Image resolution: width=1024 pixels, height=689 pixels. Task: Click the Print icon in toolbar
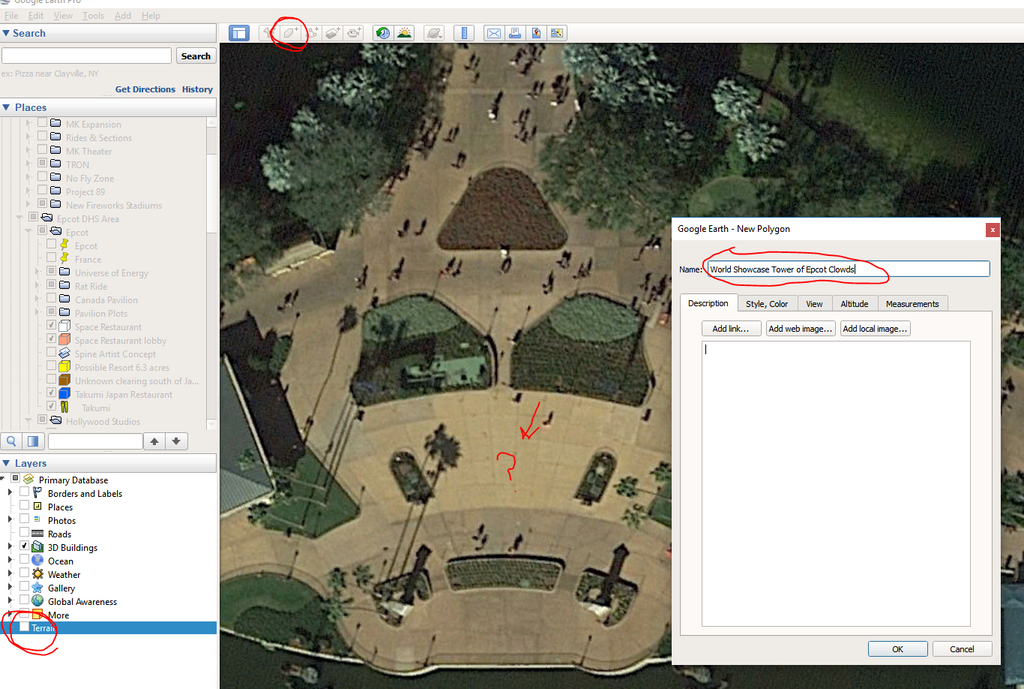click(x=515, y=33)
